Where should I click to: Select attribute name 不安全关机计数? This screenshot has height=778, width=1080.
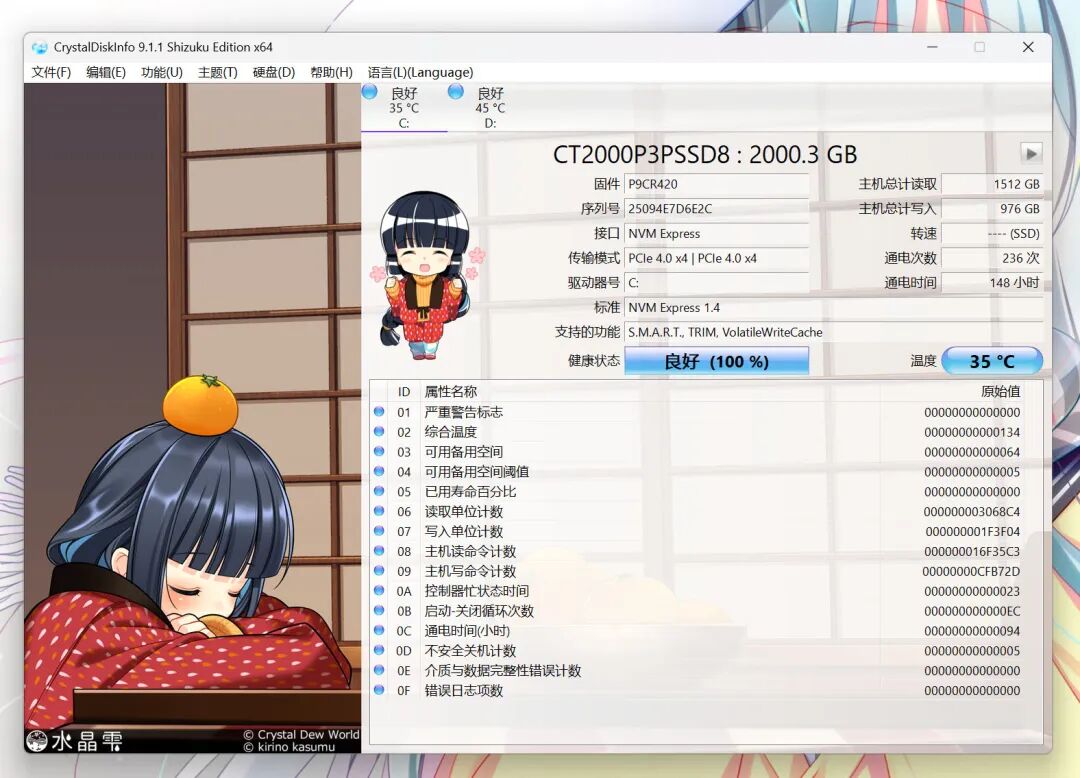(470, 651)
